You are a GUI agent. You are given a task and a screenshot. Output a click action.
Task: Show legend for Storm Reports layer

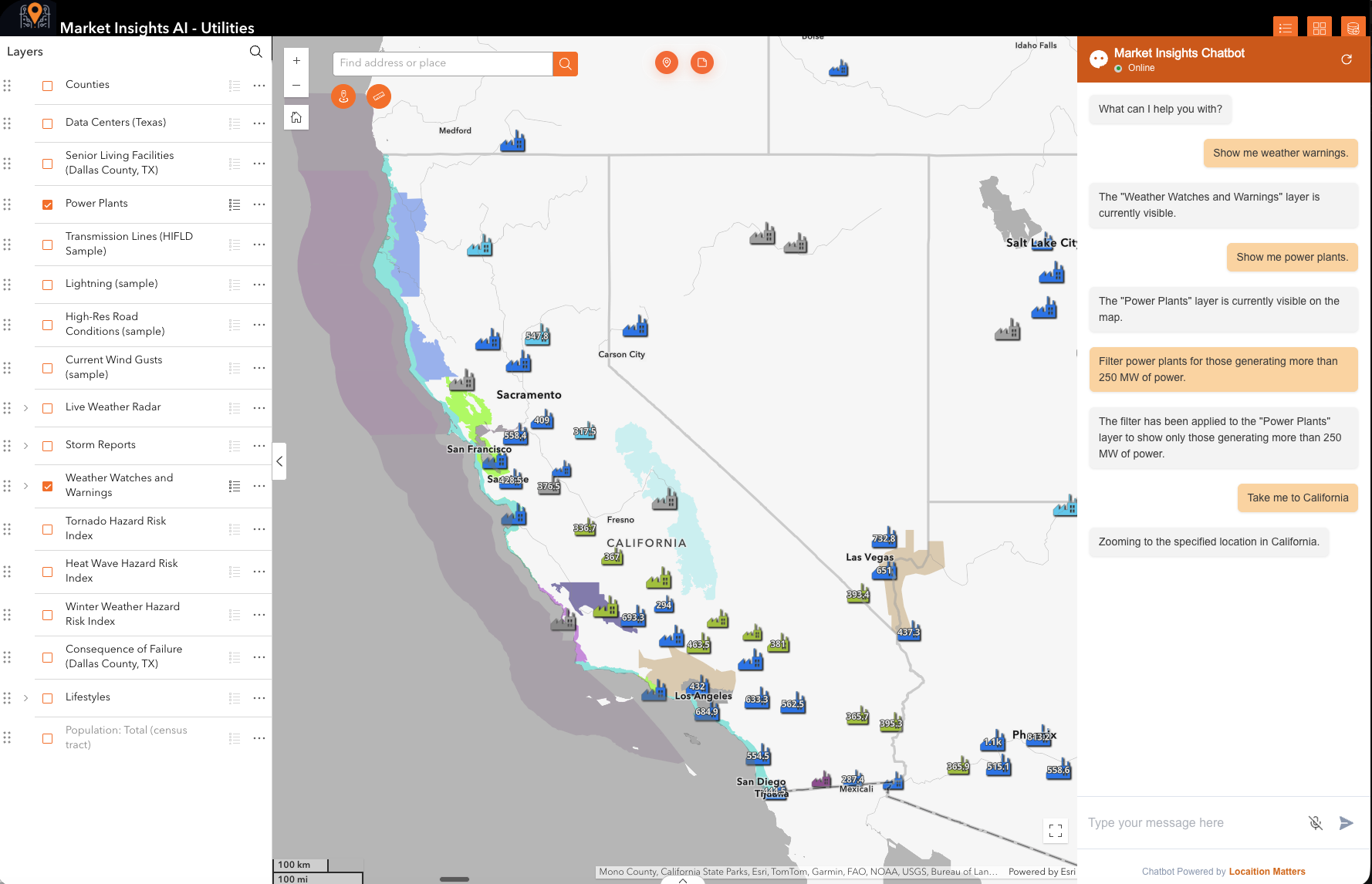click(235, 446)
